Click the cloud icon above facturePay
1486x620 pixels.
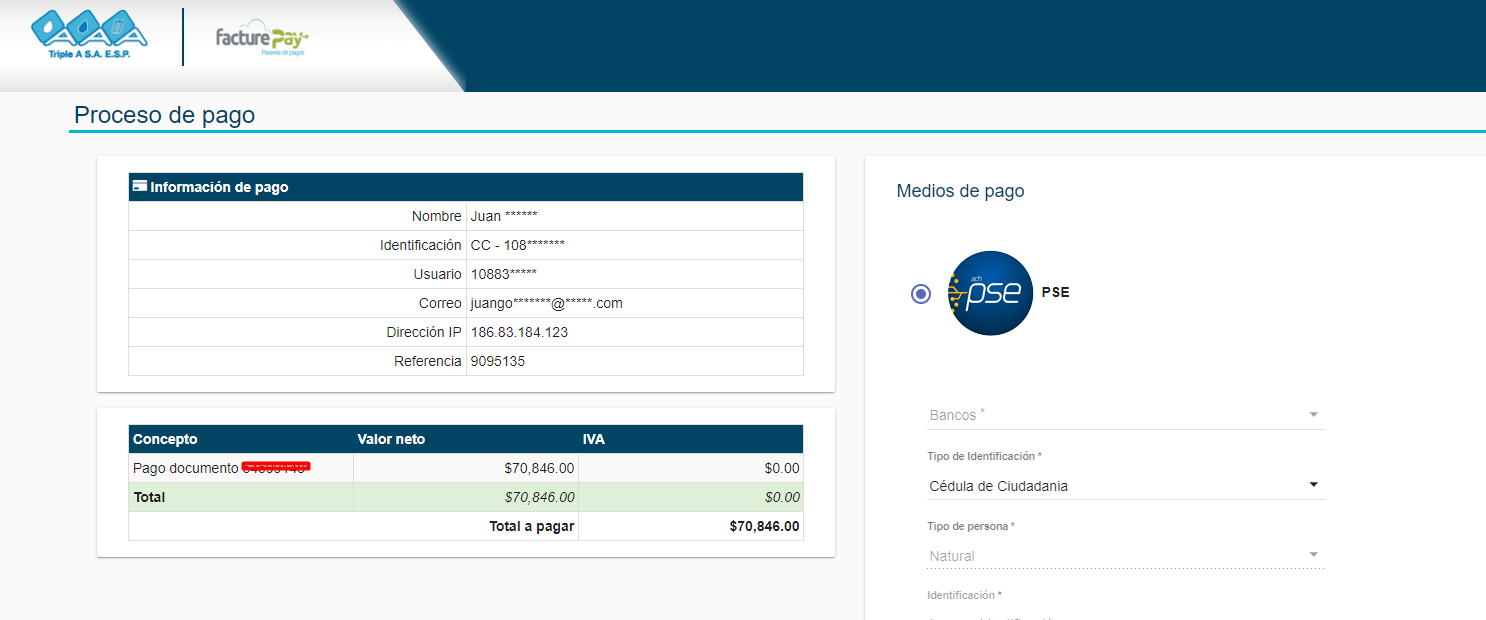254,24
